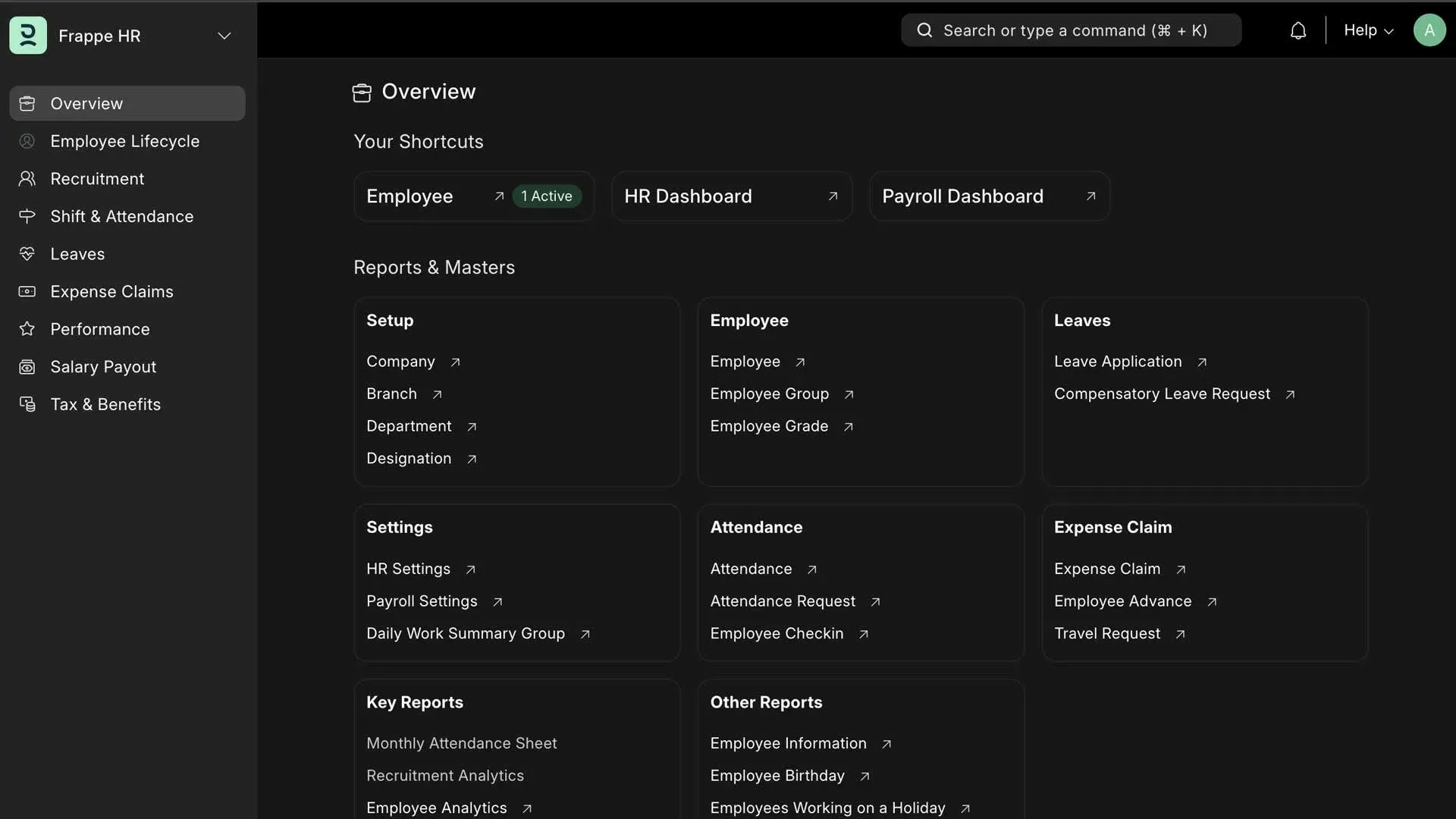Click the Tax & Benefits sidebar icon
This screenshot has height=819, width=1456.
click(x=27, y=404)
